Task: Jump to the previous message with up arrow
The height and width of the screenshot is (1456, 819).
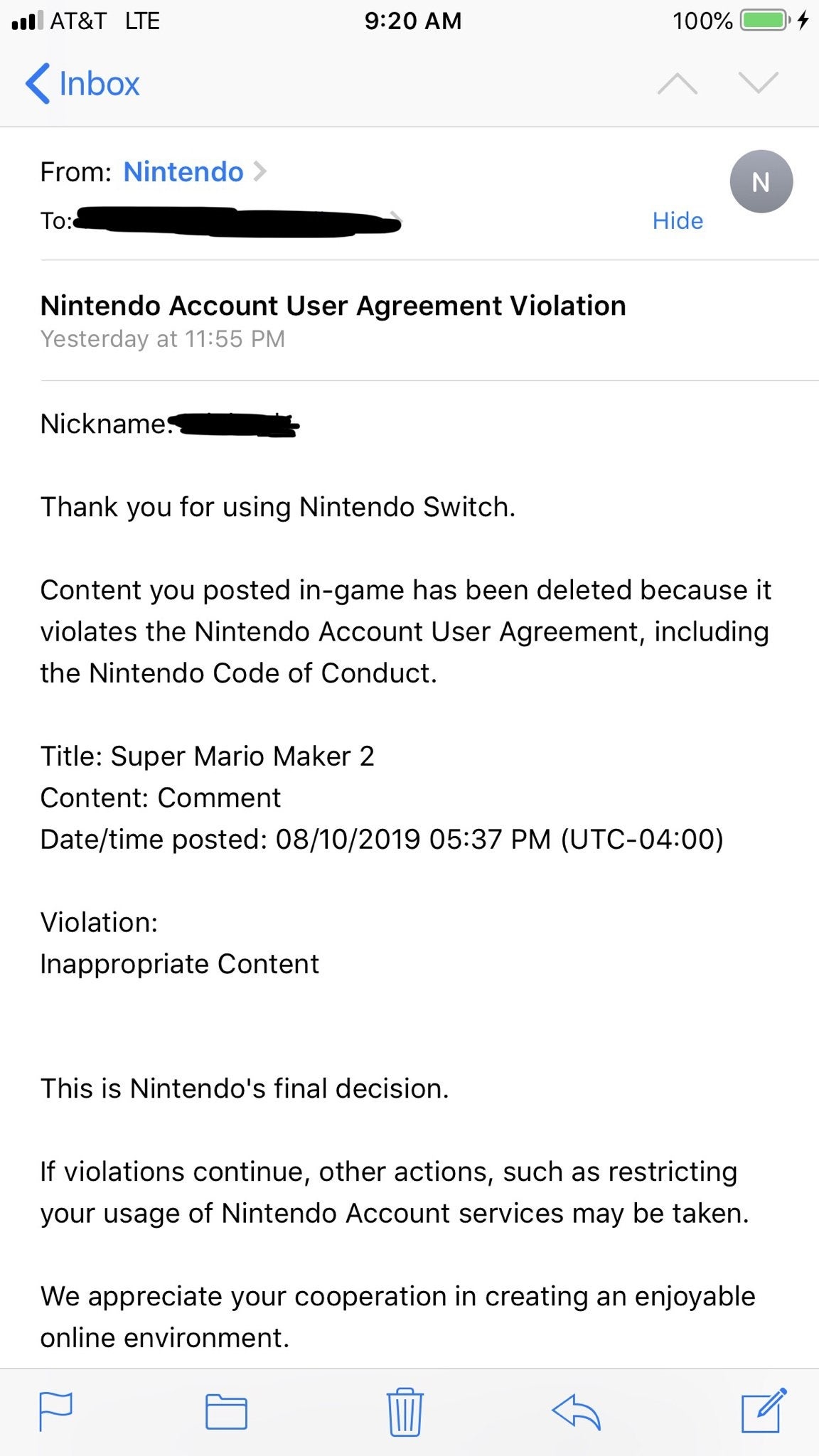Action: click(x=678, y=84)
